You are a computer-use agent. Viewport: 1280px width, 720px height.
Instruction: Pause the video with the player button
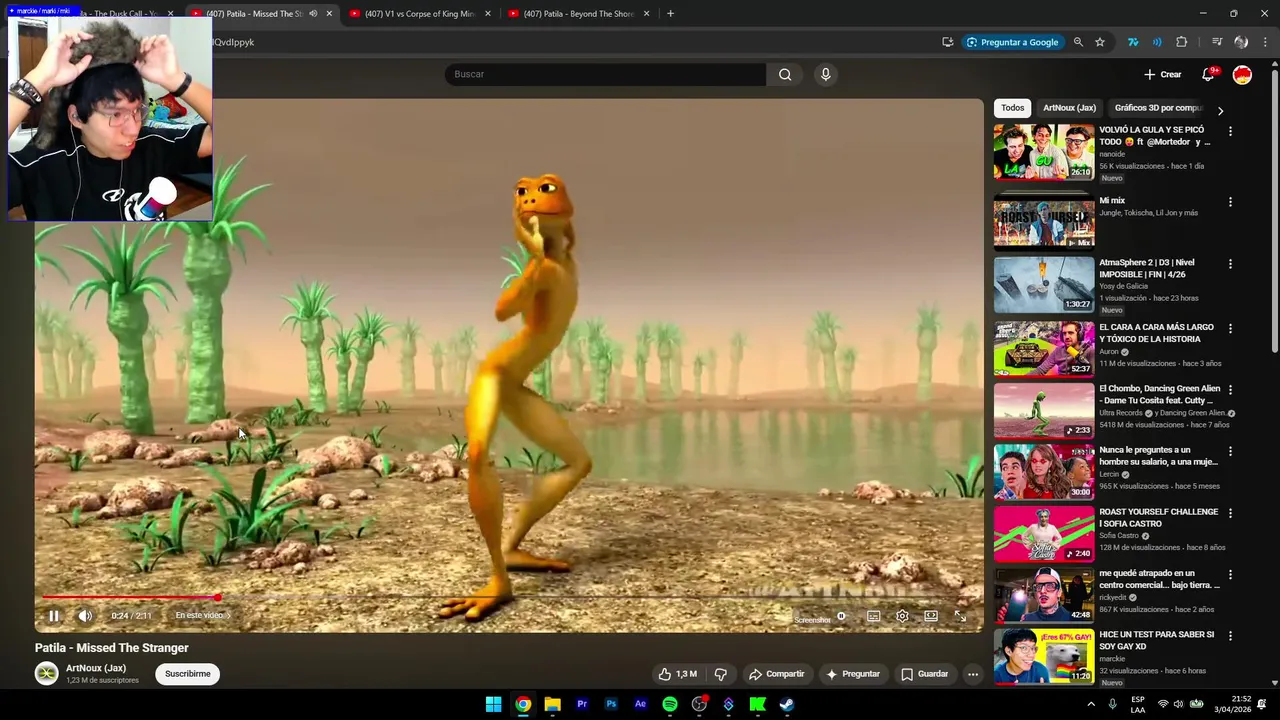[54, 616]
